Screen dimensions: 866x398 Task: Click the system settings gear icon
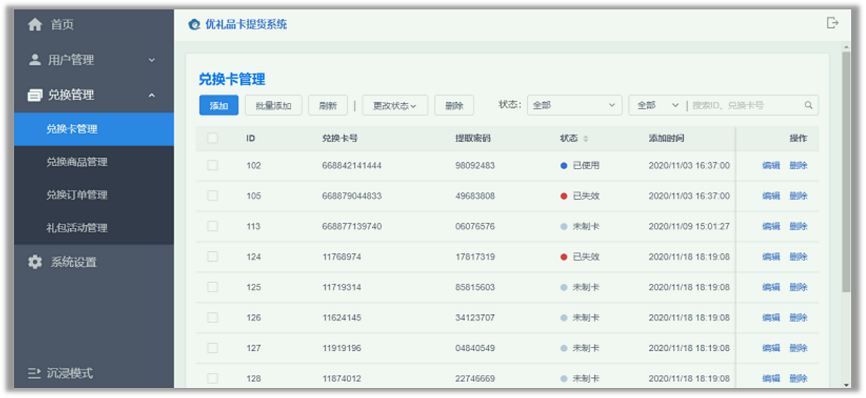tap(35, 262)
